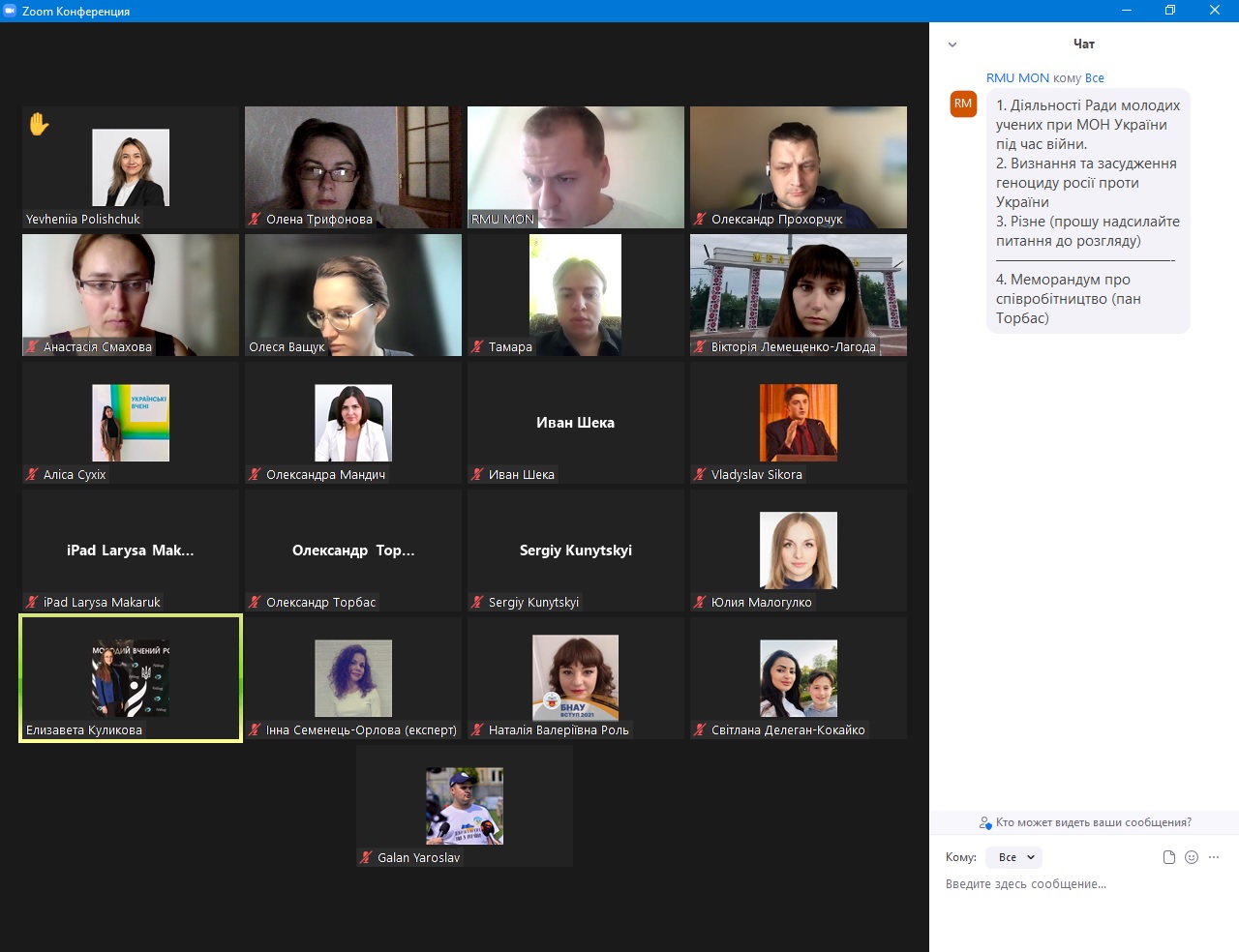Image resolution: width=1239 pixels, height=952 pixels.
Task: Click the RM avatar in chat
Action: pos(963,104)
